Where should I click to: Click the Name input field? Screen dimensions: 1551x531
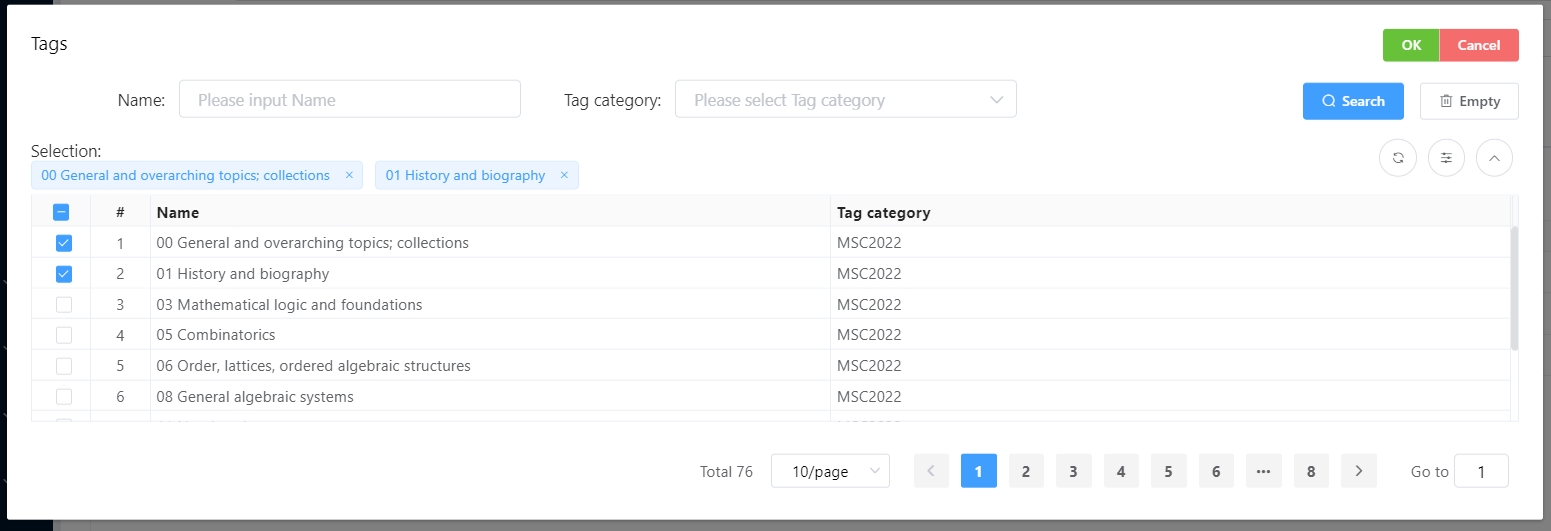350,100
